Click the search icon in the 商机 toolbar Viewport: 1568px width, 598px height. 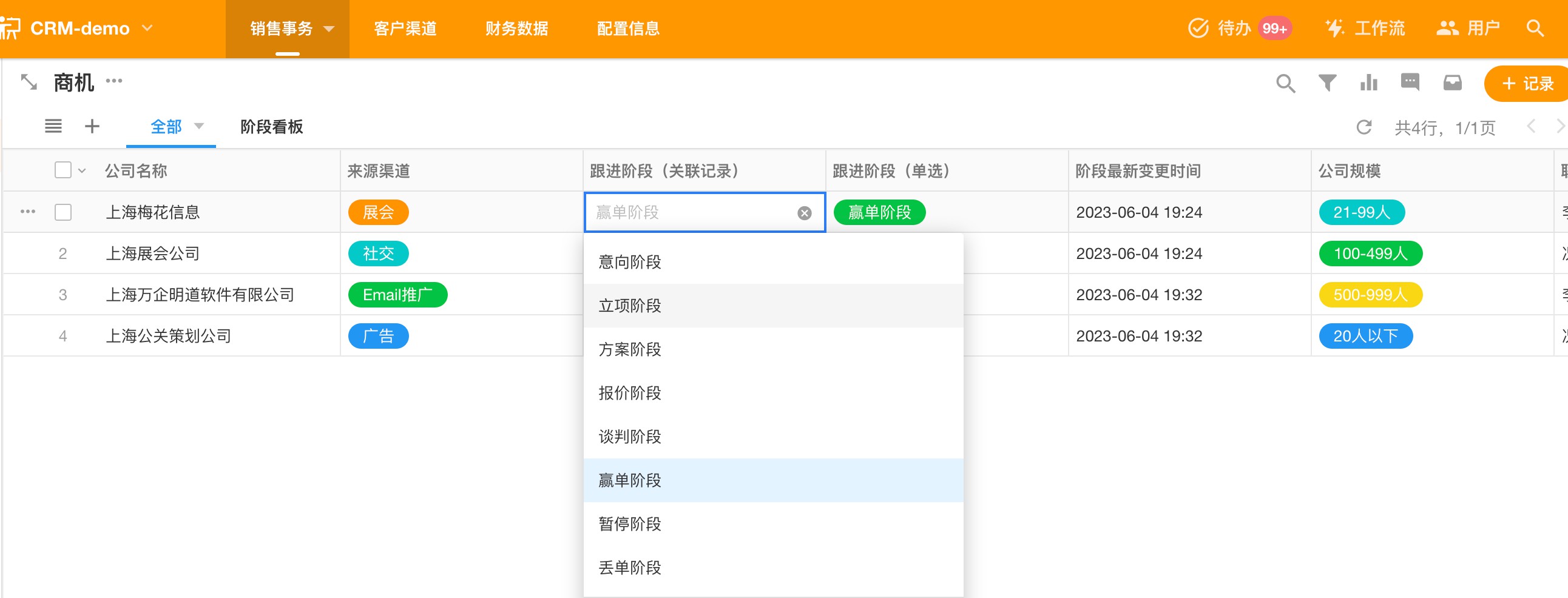1285,82
